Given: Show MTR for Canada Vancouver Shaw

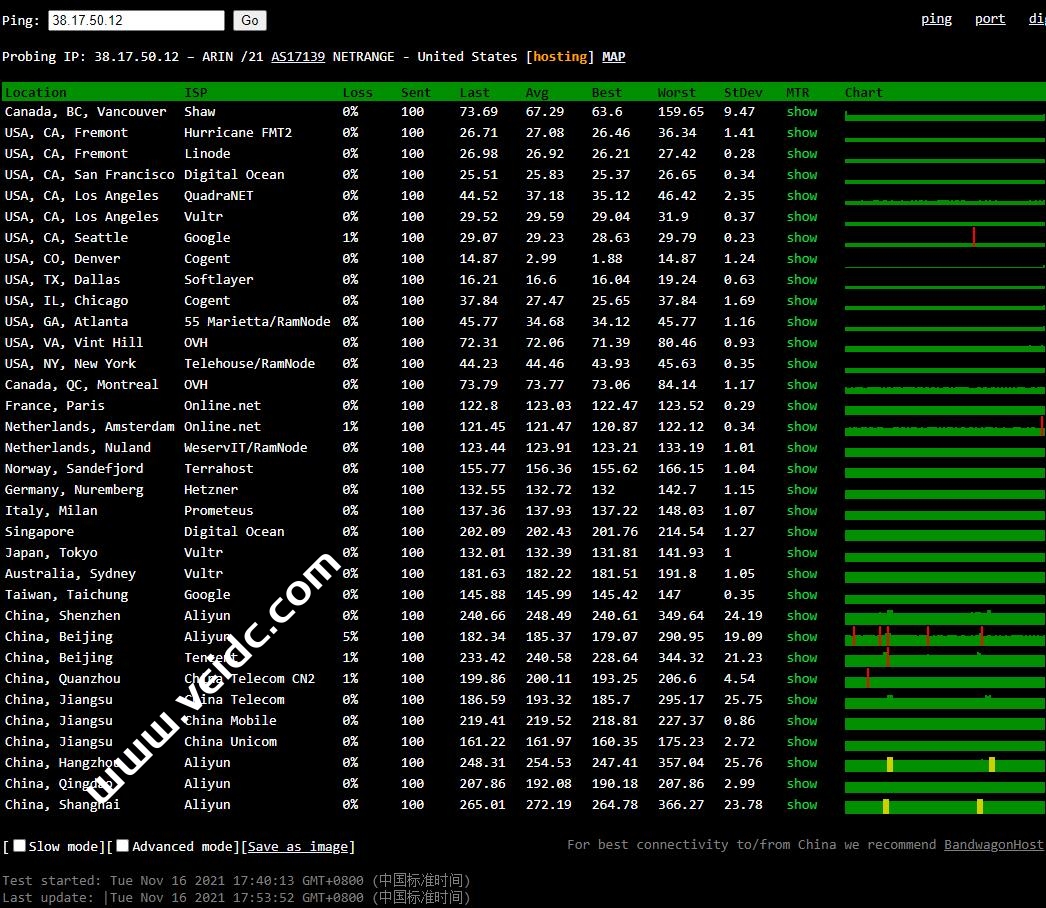Looking at the screenshot, I should 801,112.
